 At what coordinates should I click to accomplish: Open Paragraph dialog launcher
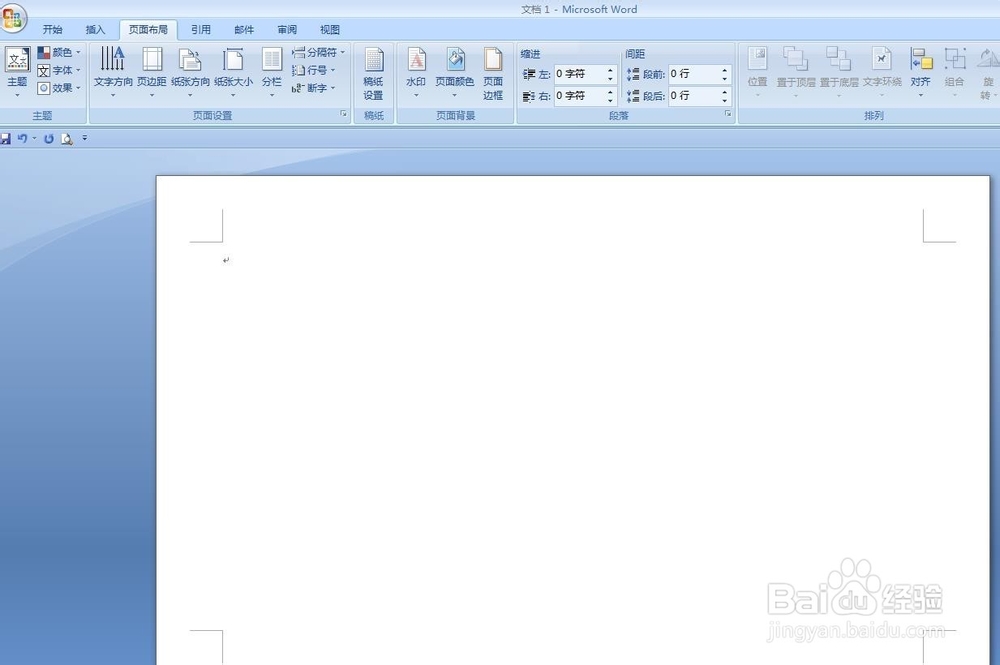point(728,114)
